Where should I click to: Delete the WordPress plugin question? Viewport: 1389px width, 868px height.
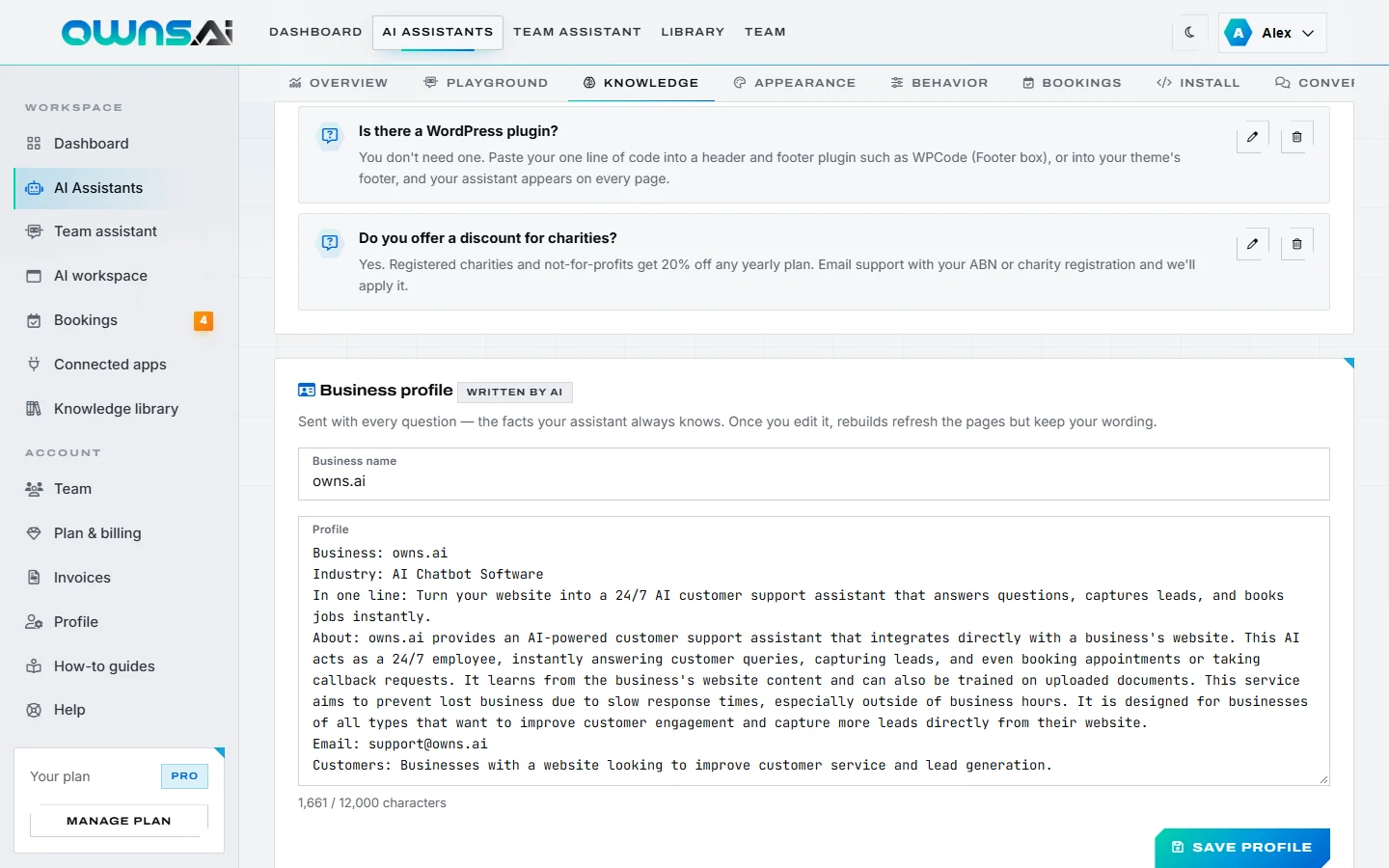[1296, 137]
